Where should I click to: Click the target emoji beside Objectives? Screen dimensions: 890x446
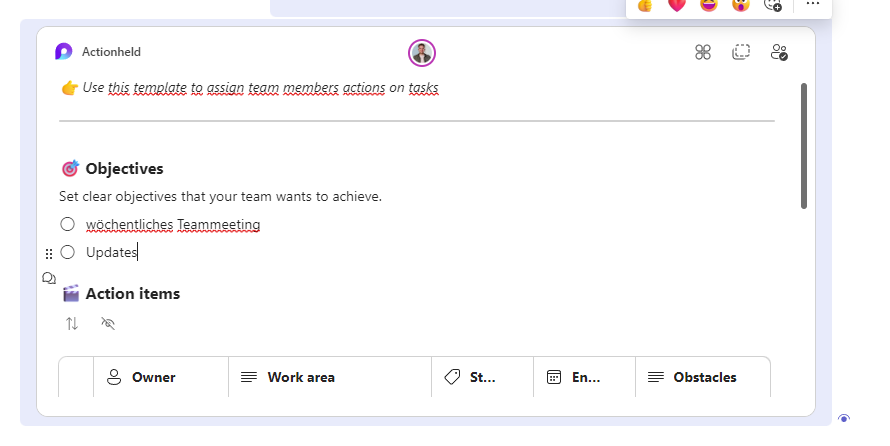tap(70, 169)
